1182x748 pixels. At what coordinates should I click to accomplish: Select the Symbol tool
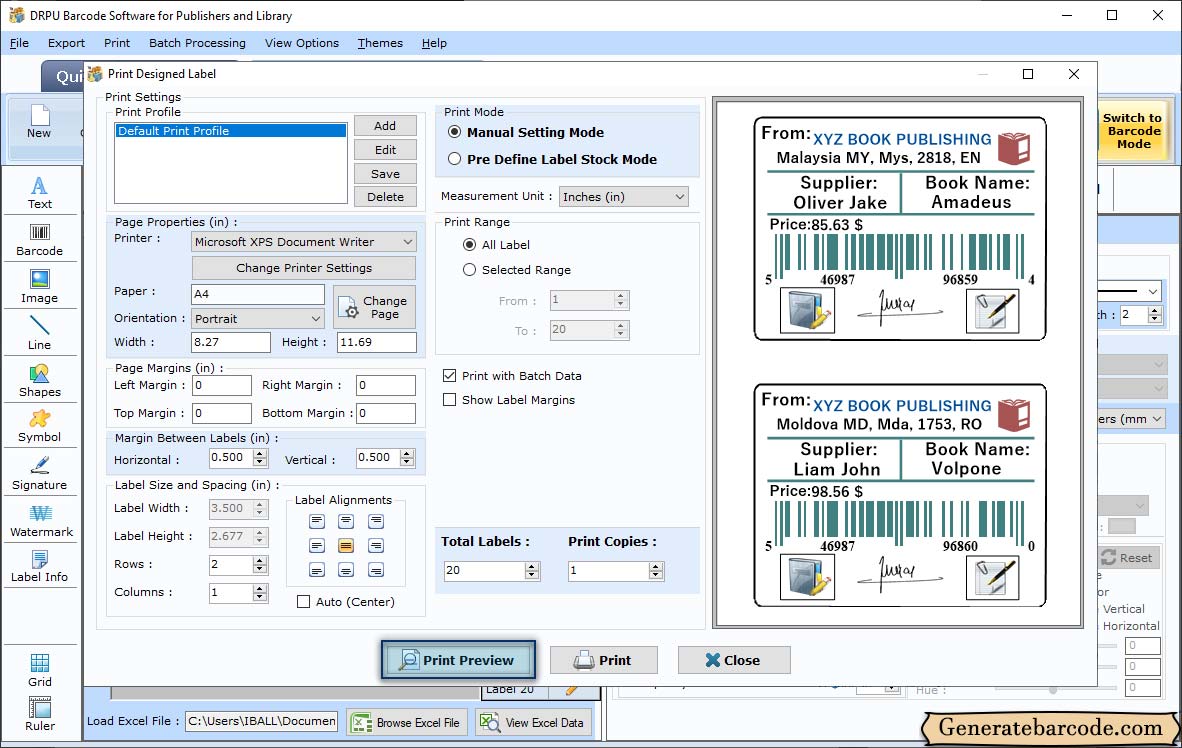pyautogui.click(x=39, y=426)
